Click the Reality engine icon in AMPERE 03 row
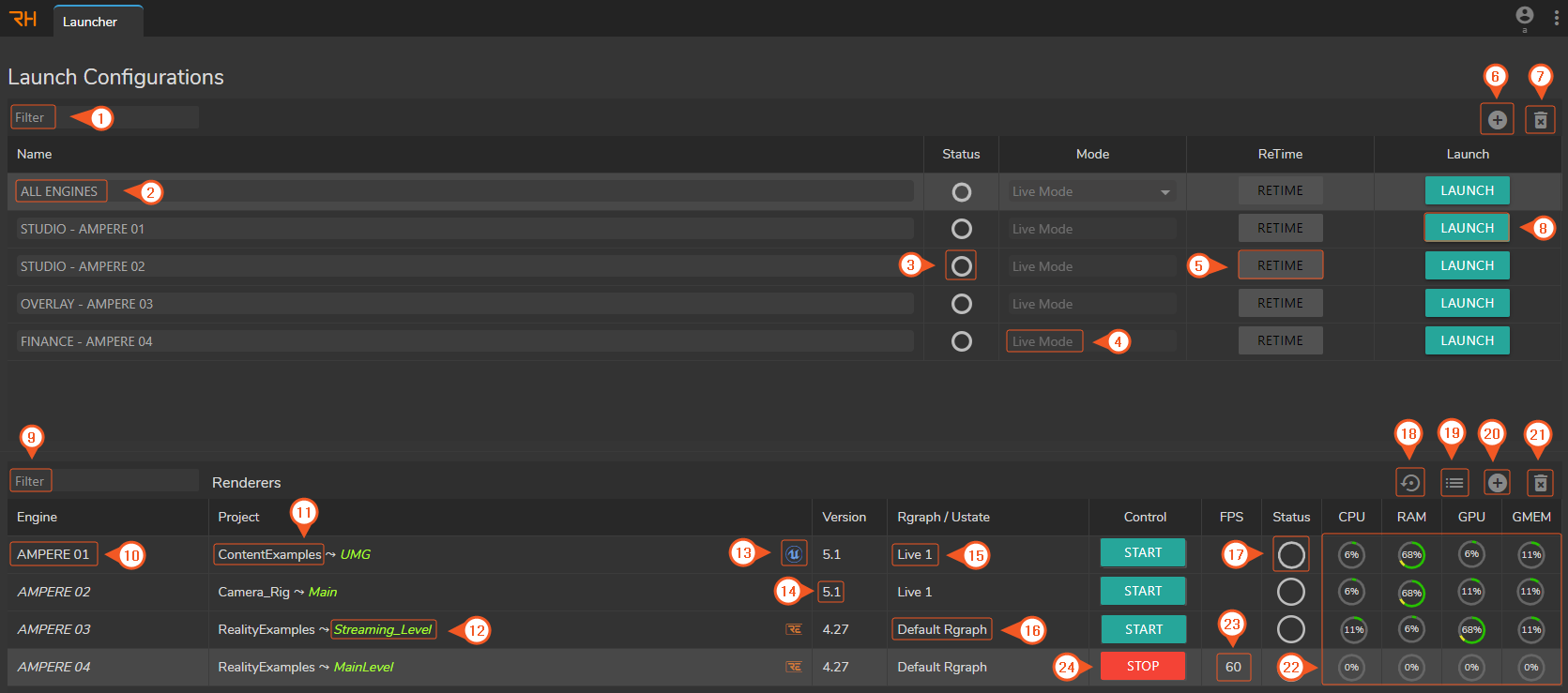1568x693 pixels. pyautogui.click(x=794, y=629)
